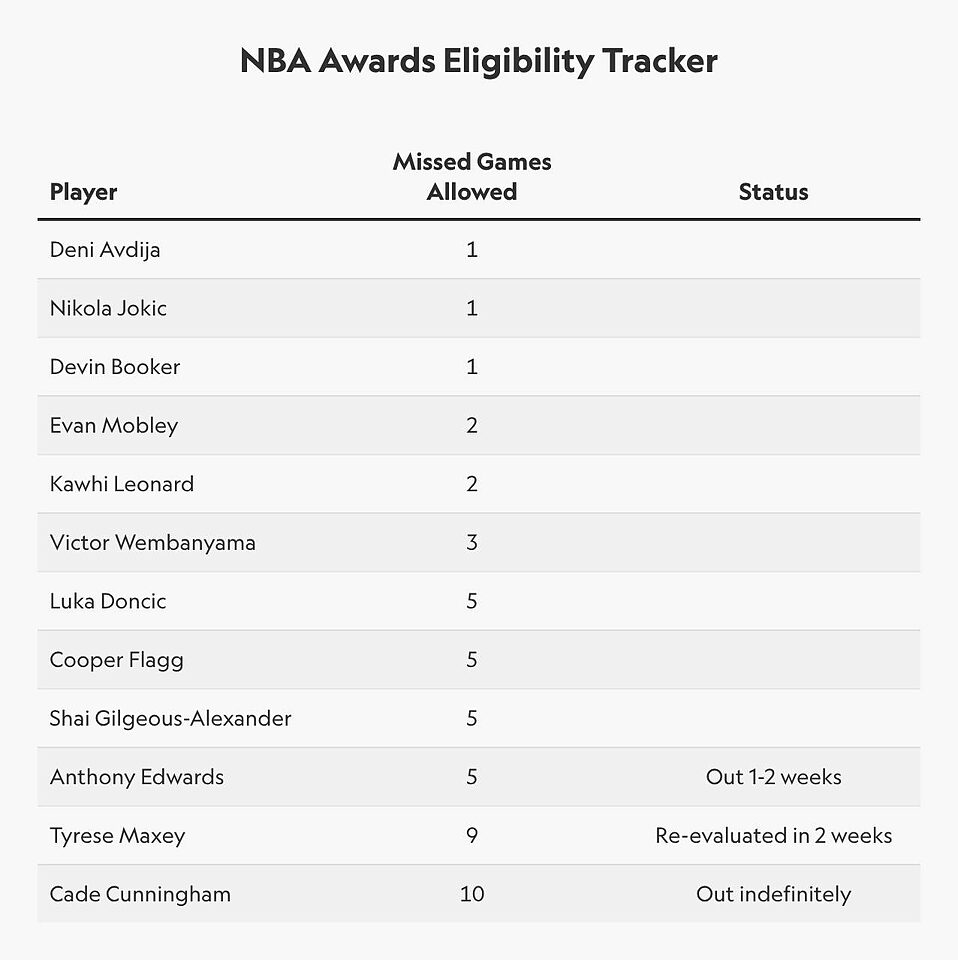Click Kawhi Leonard's name

(x=122, y=484)
